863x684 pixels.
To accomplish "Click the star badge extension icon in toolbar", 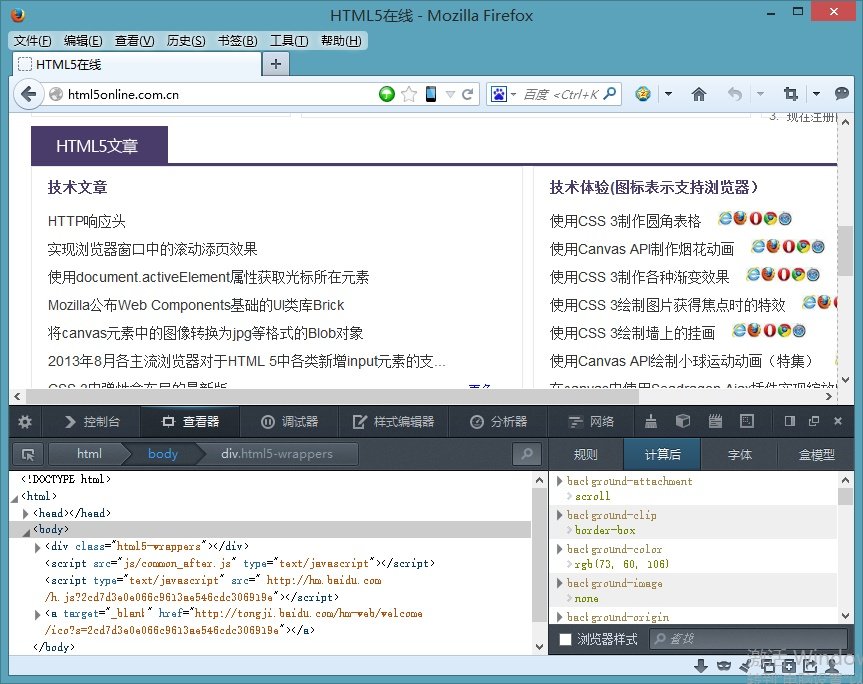I will point(643,94).
